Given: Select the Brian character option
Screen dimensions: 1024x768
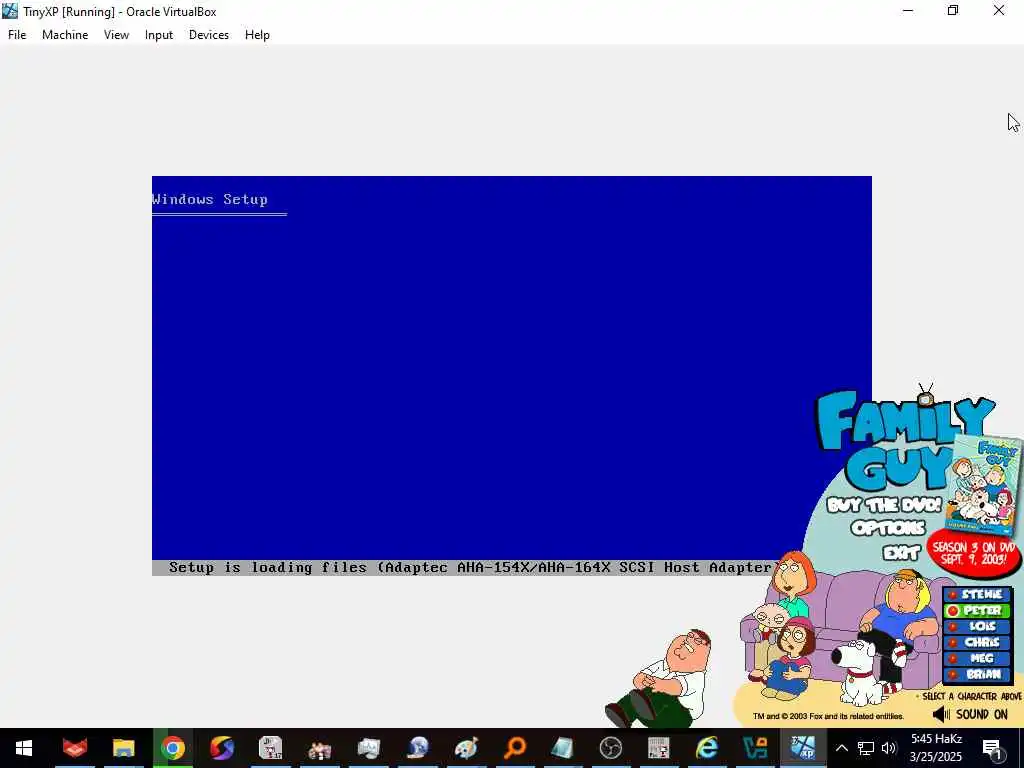Looking at the screenshot, I should (x=977, y=675).
